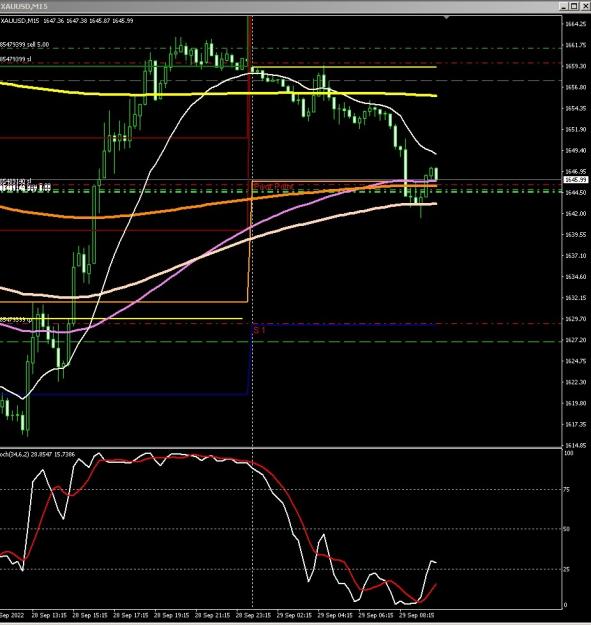Click the 'S 1' support level label
This screenshot has height=625, width=591.
click(259, 330)
